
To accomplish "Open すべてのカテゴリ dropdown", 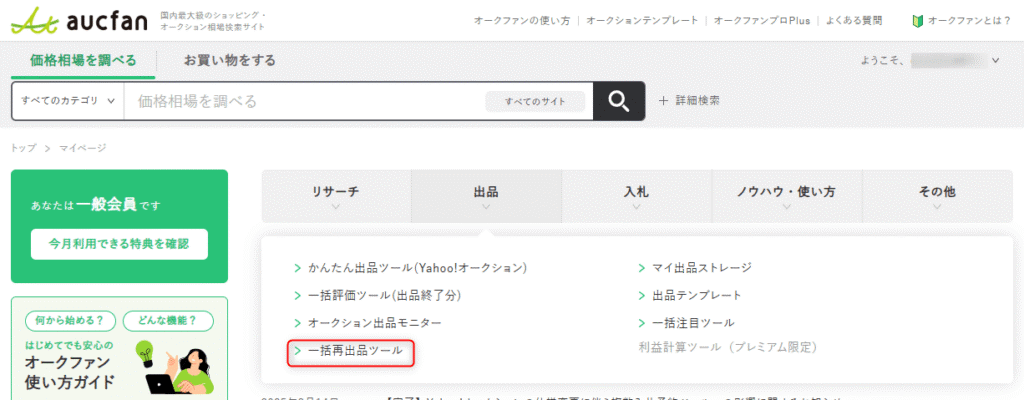I will click(68, 101).
